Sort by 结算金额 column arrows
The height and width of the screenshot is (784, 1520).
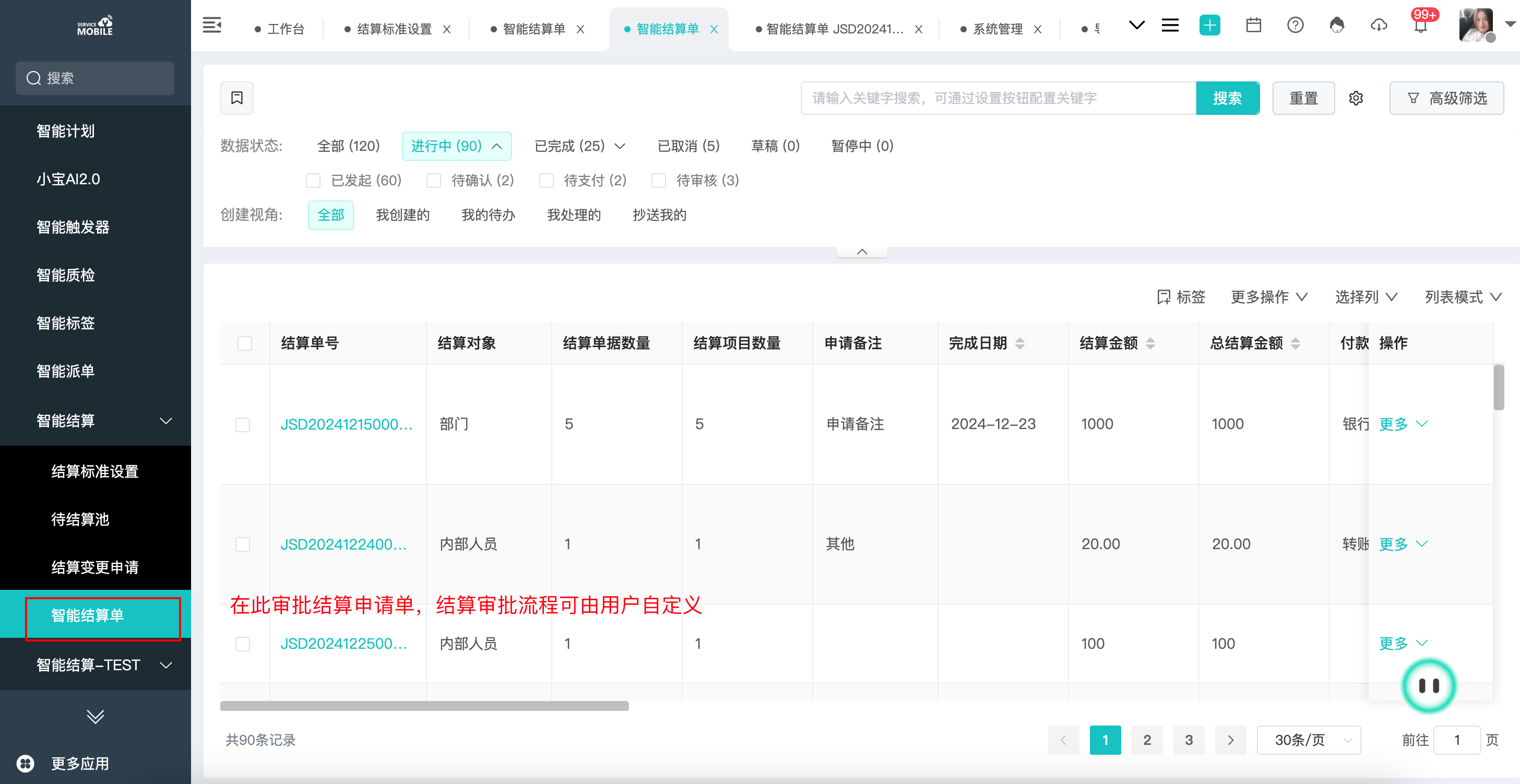[1150, 343]
